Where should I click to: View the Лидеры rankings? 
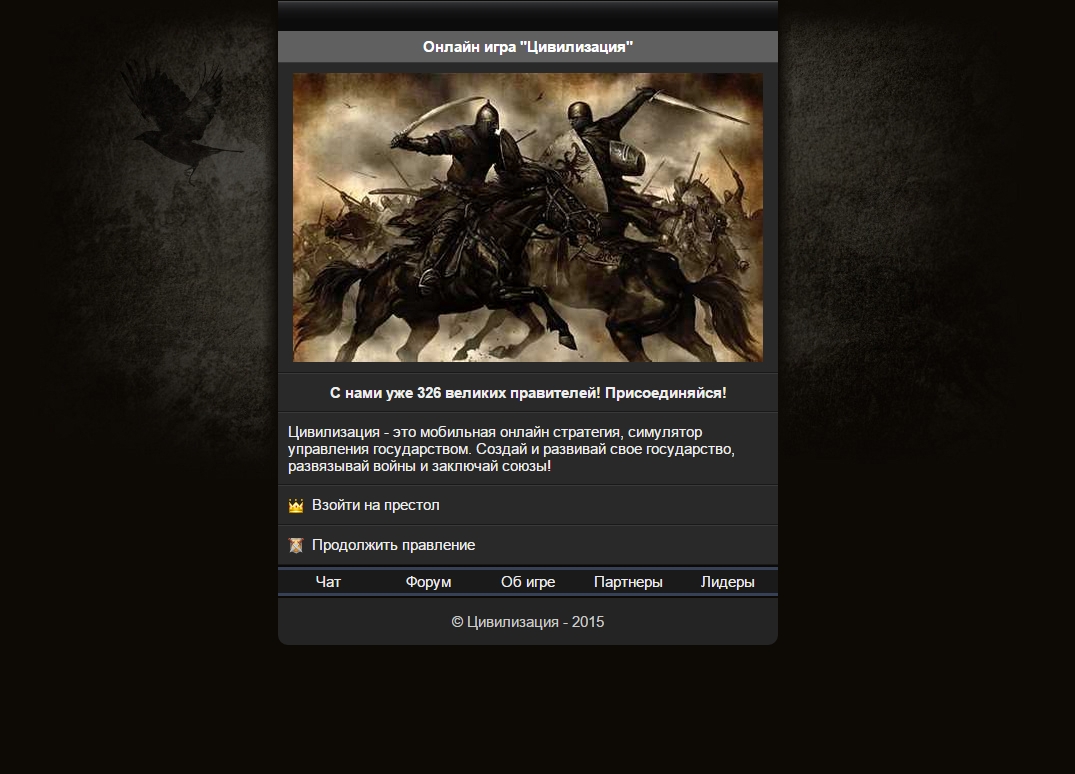point(727,582)
